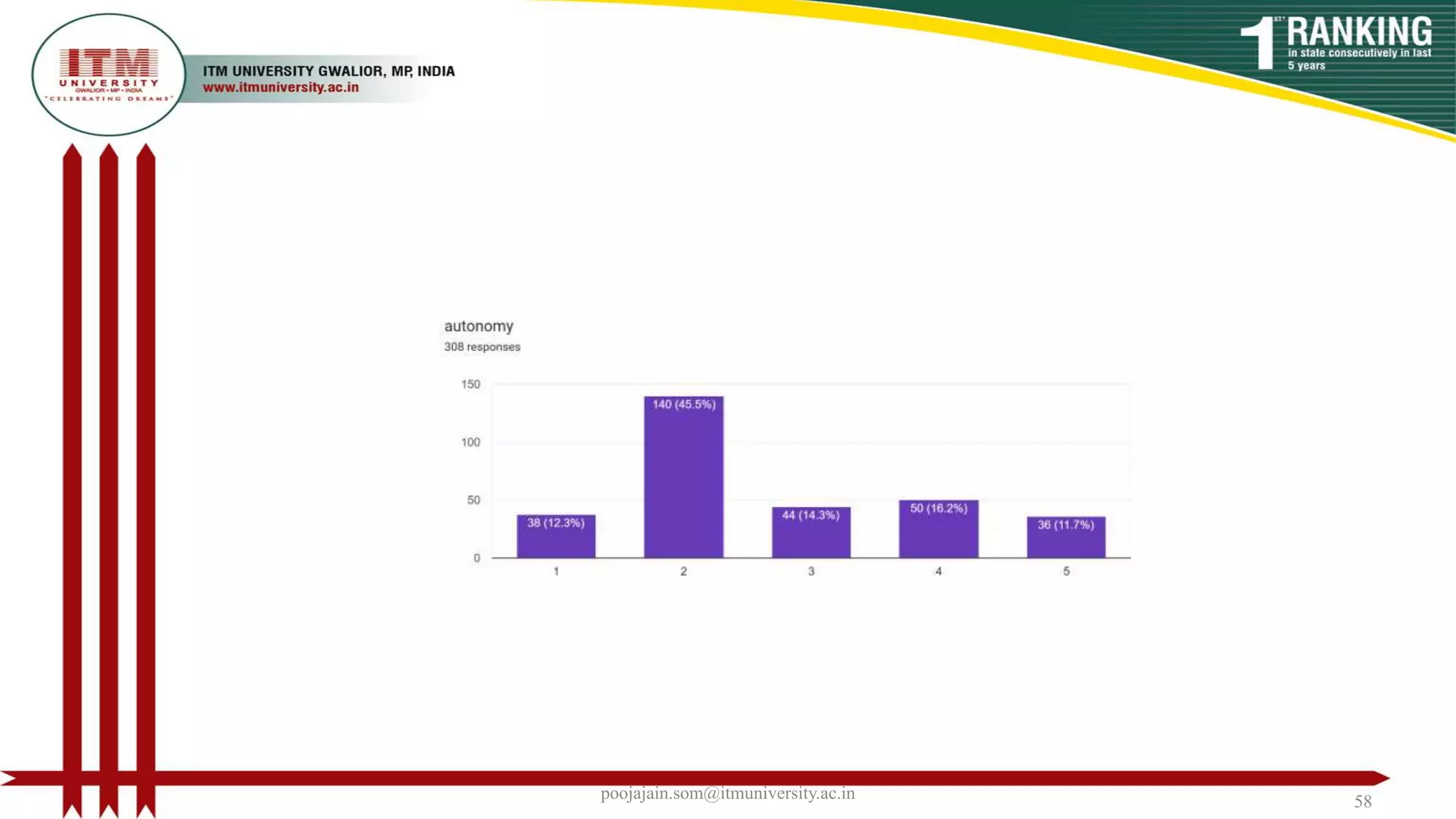Click the leftmost red vertical arrow stripe
The image size is (1456, 819).
pos(72,455)
